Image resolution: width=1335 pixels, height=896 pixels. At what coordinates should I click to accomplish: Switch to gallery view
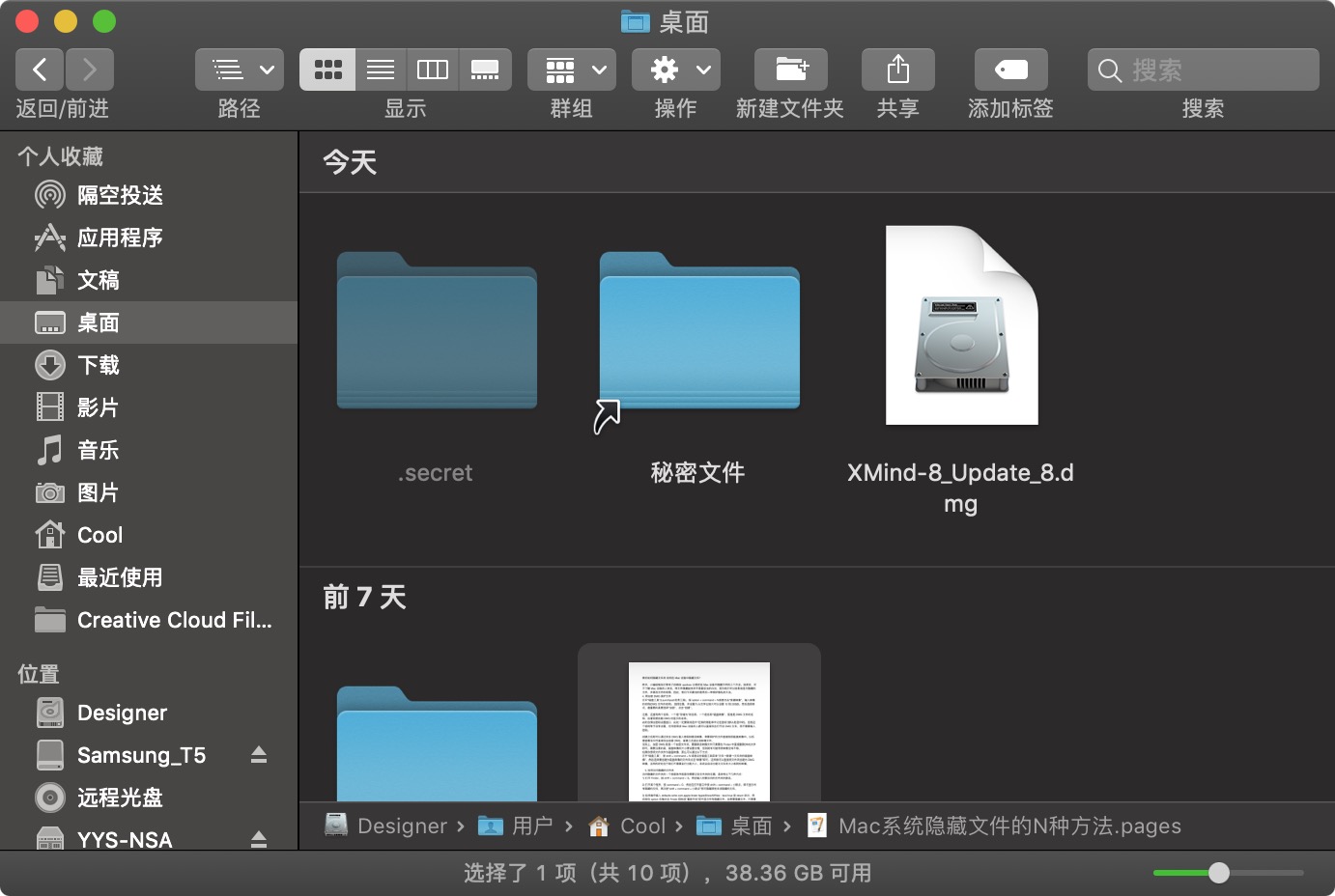click(485, 70)
